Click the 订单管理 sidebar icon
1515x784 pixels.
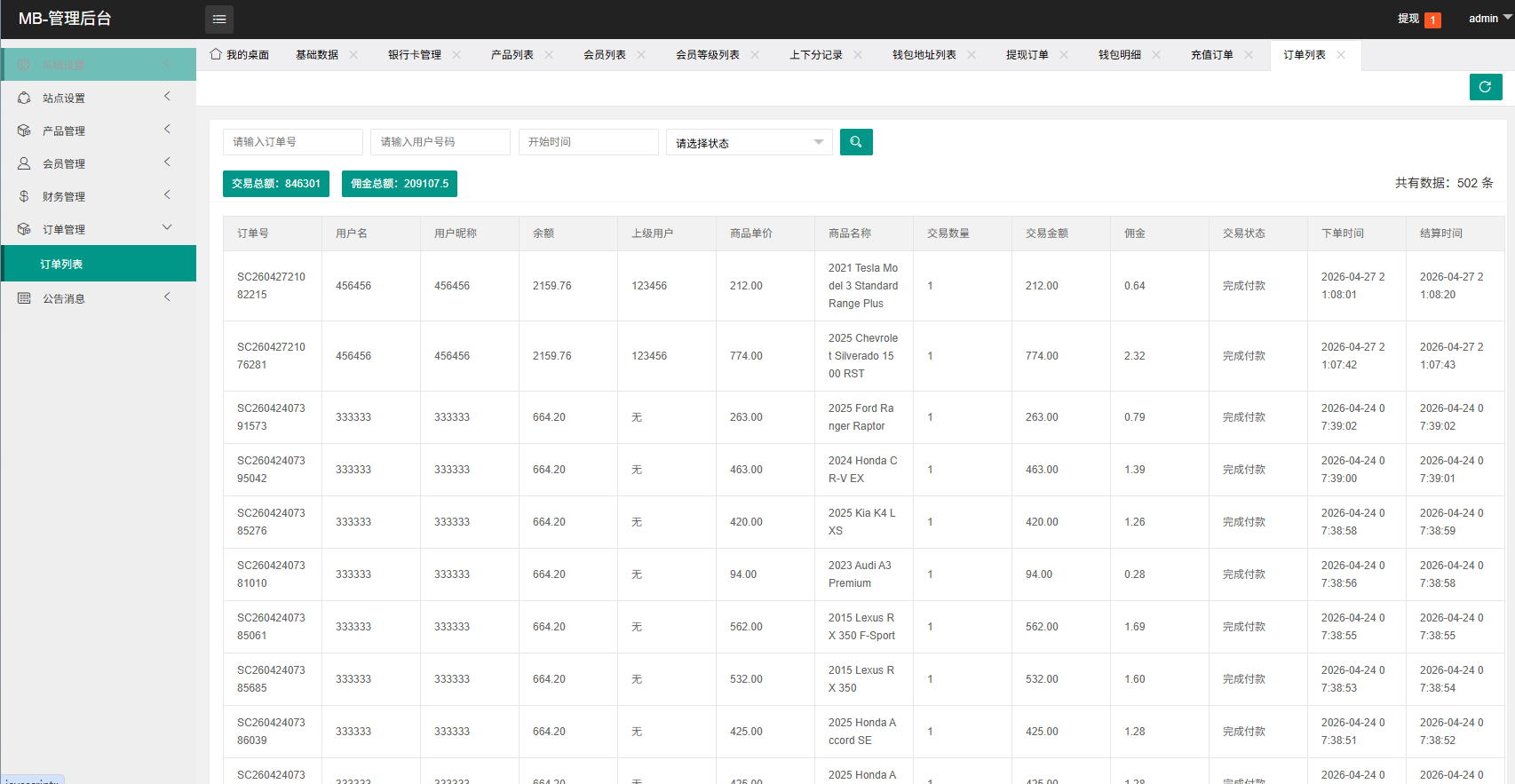click(24, 229)
